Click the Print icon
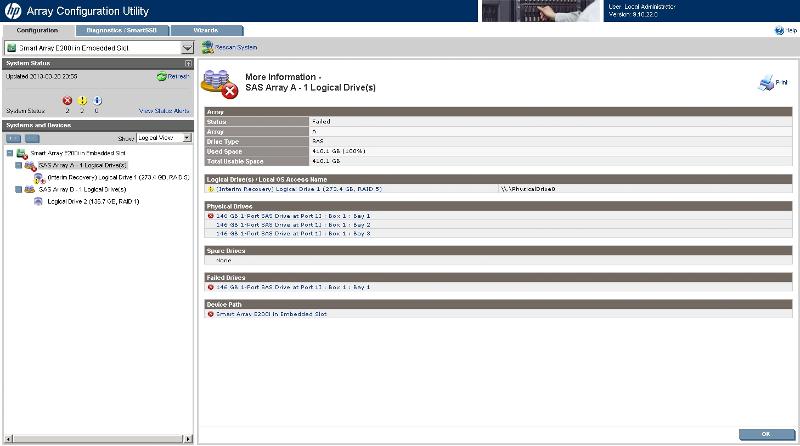 pos(766,83)
